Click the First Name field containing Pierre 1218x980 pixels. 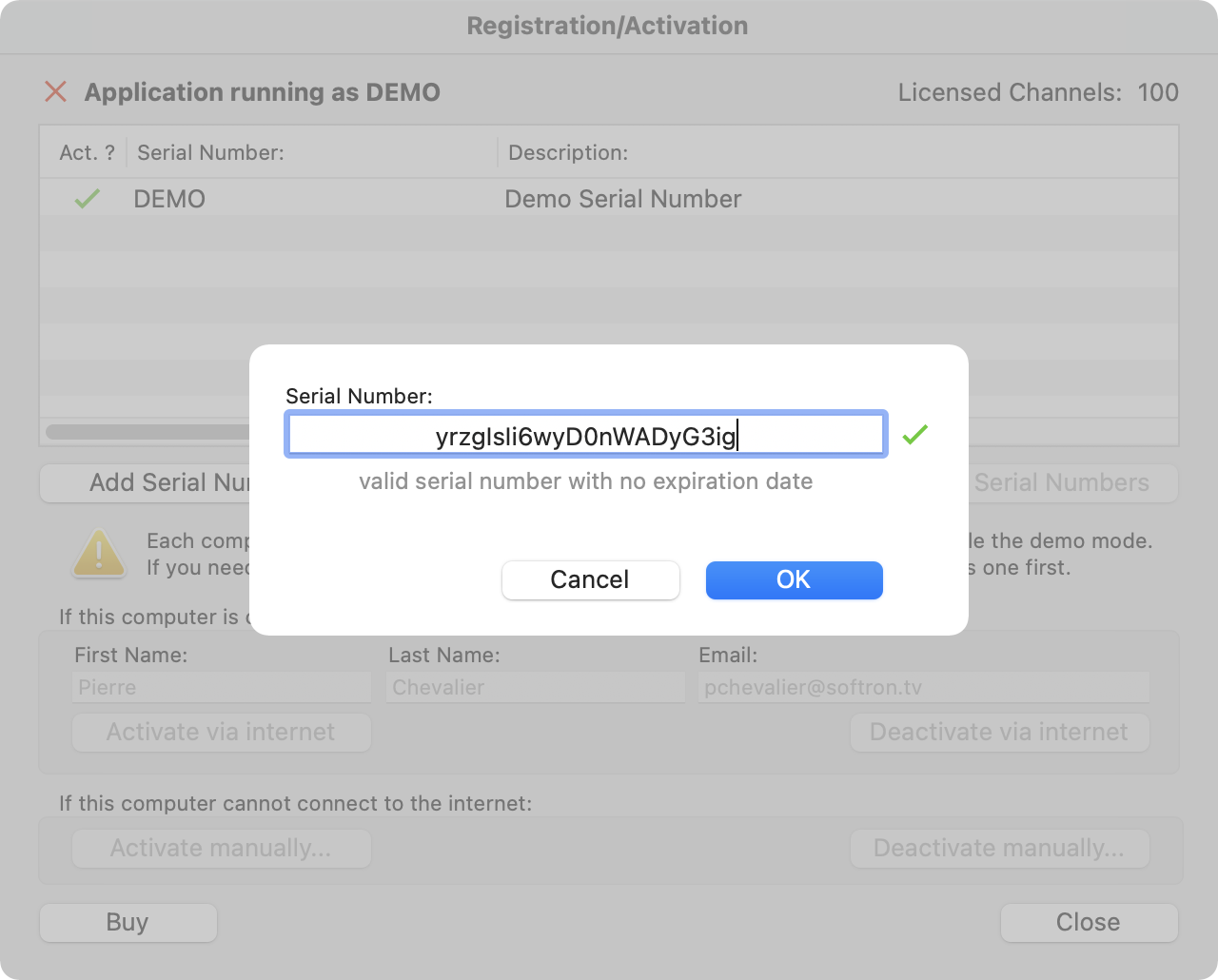[222, 687]
